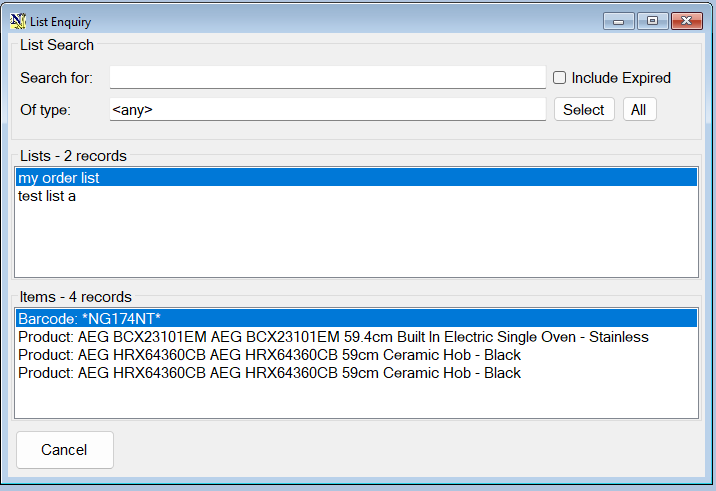Maximize the List Enquiry window
716x491 pixels.
coord(652,21)
